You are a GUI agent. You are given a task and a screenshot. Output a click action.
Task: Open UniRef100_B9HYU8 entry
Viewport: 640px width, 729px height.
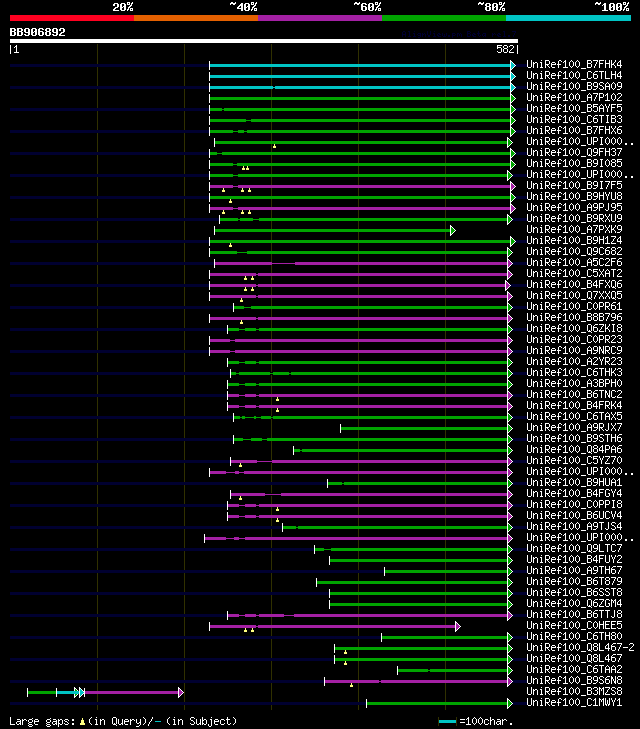pyautogui.click(x=574, y=196)
